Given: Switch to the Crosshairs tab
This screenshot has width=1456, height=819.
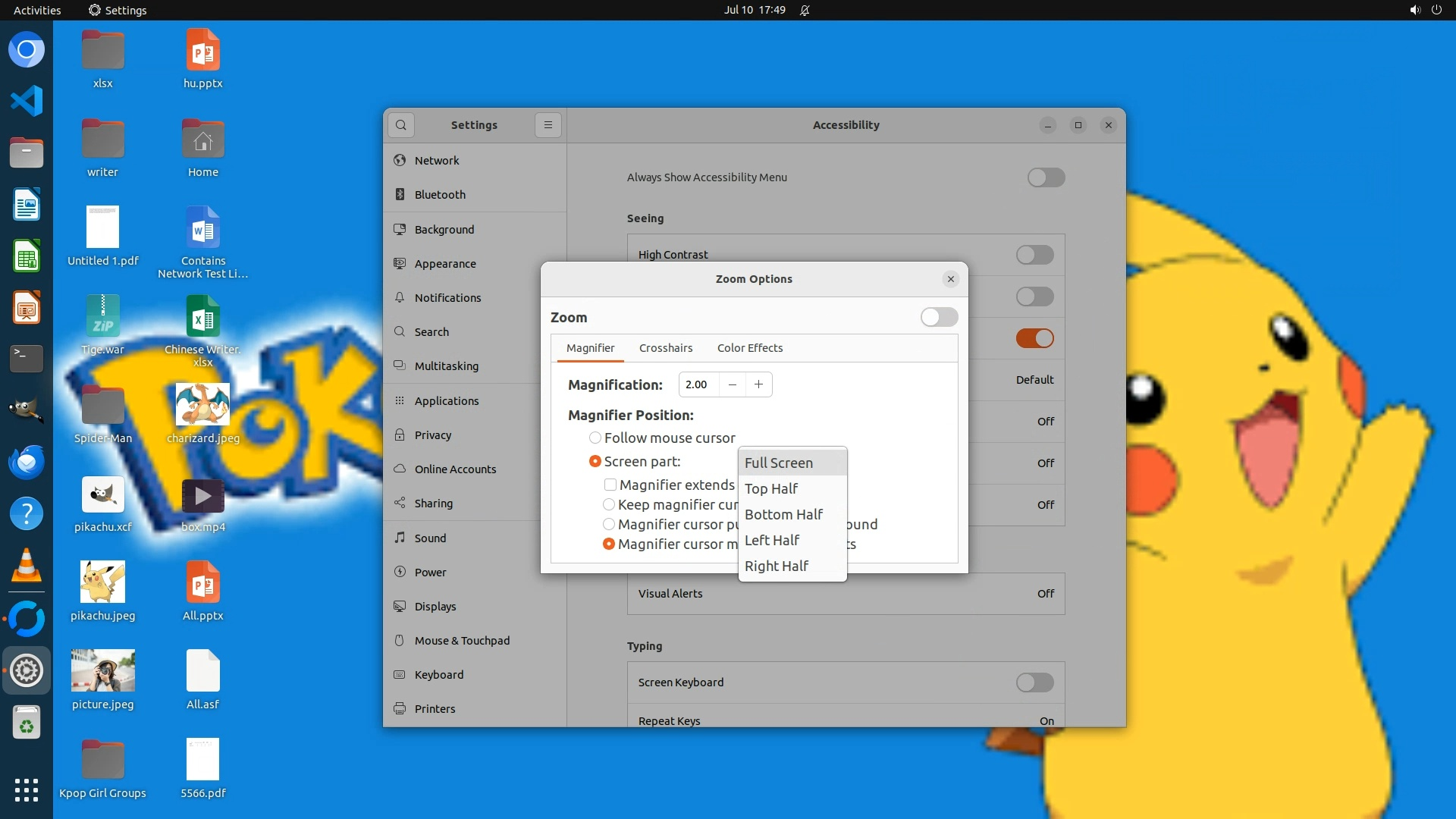Looking at the screenshot, I should tap(665, 348).
